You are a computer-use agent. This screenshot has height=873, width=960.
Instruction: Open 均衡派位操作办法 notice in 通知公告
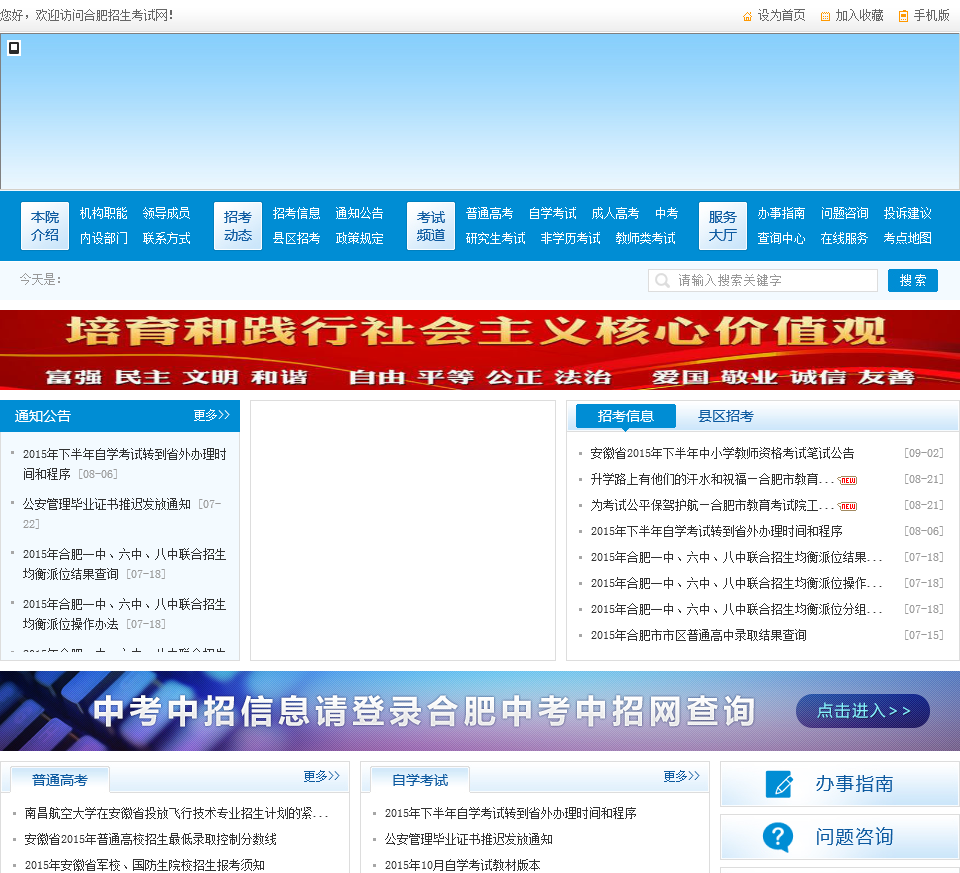click(x=124, y=614)
